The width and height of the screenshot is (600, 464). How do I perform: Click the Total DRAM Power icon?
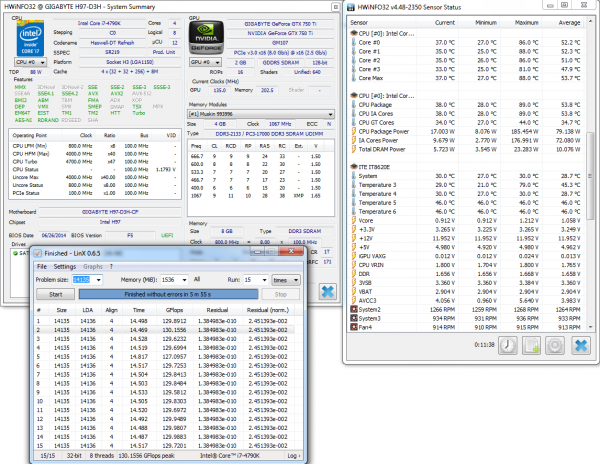click(354, 149)
